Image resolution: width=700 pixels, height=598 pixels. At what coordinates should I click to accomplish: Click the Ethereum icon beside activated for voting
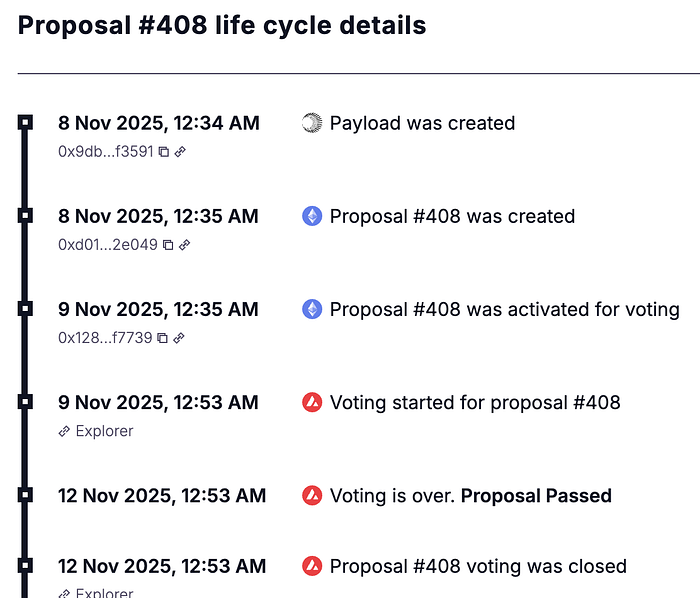312,309
